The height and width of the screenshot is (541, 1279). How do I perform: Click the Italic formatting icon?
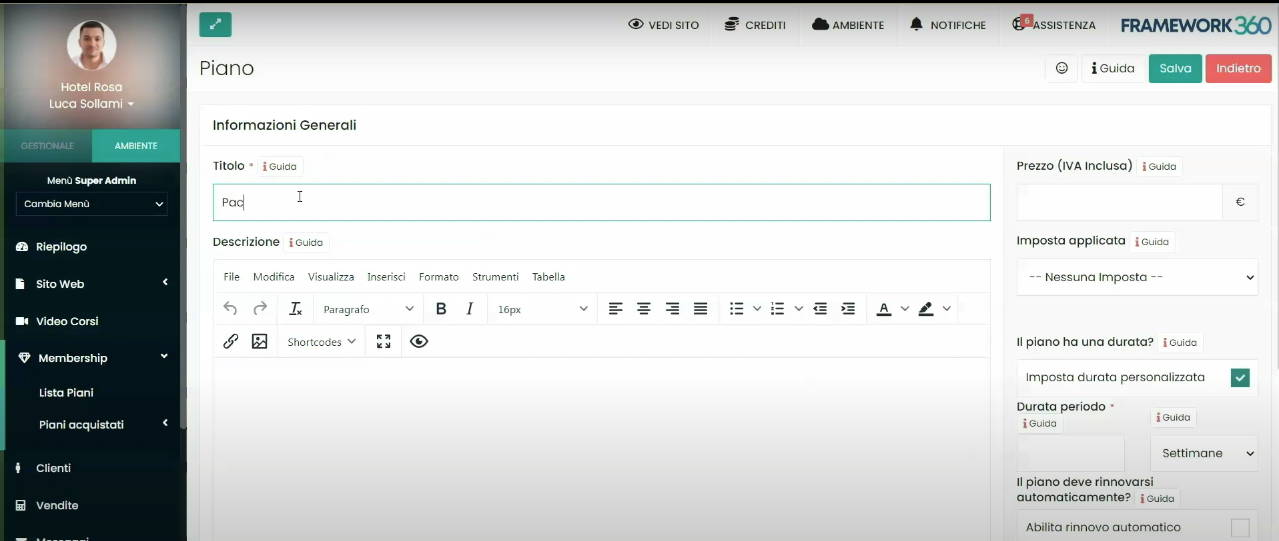point(469,309)
